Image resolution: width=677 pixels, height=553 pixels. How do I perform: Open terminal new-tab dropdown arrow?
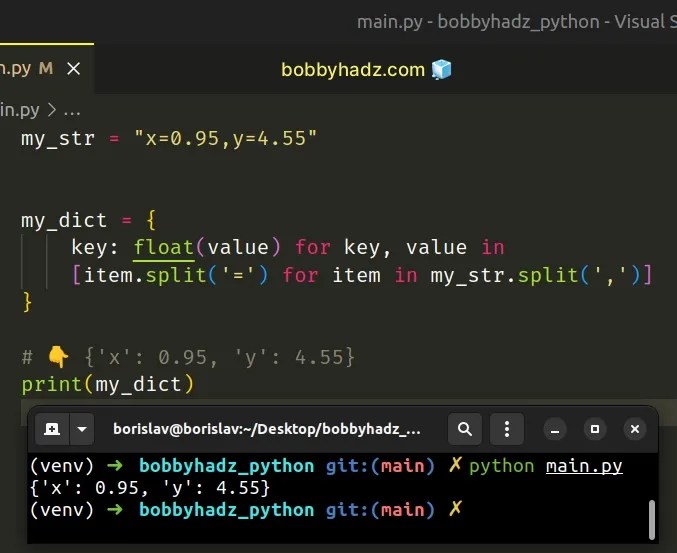tap(82, 429)
